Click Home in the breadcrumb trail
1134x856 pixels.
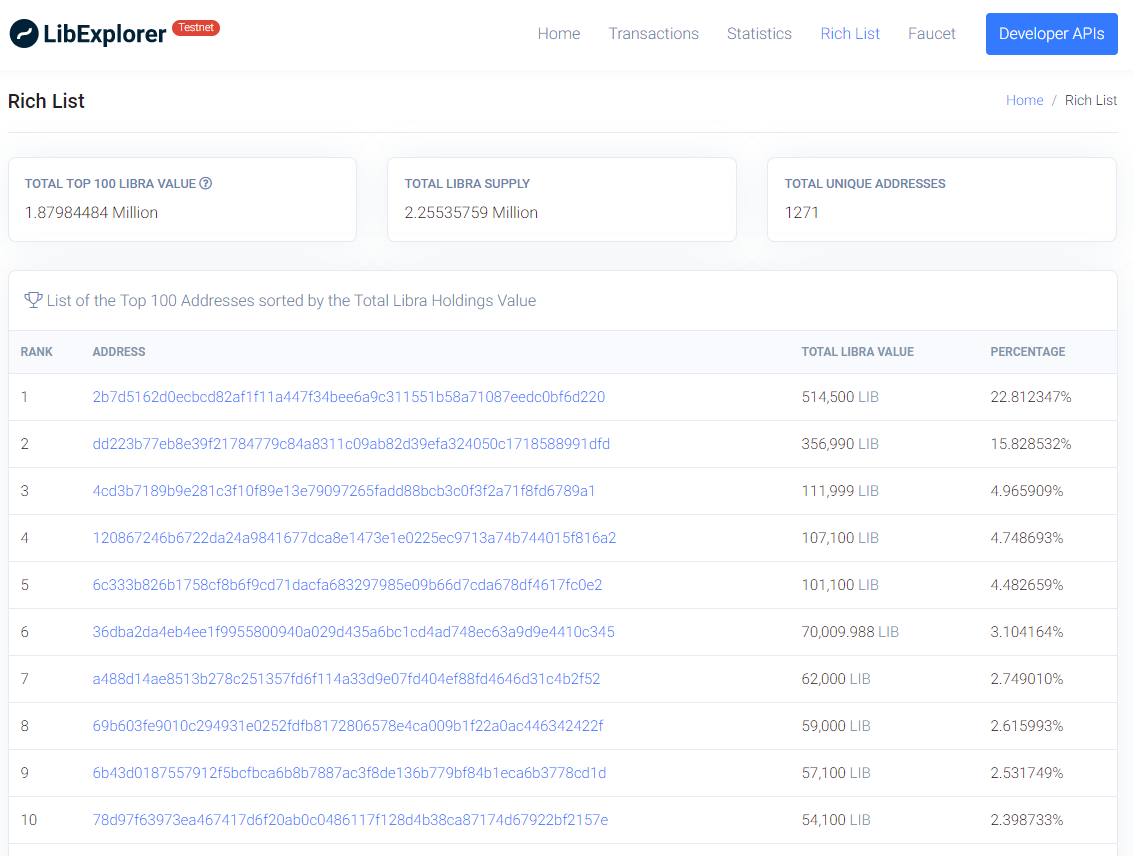pyautogui.click(x=1024, y=100)
